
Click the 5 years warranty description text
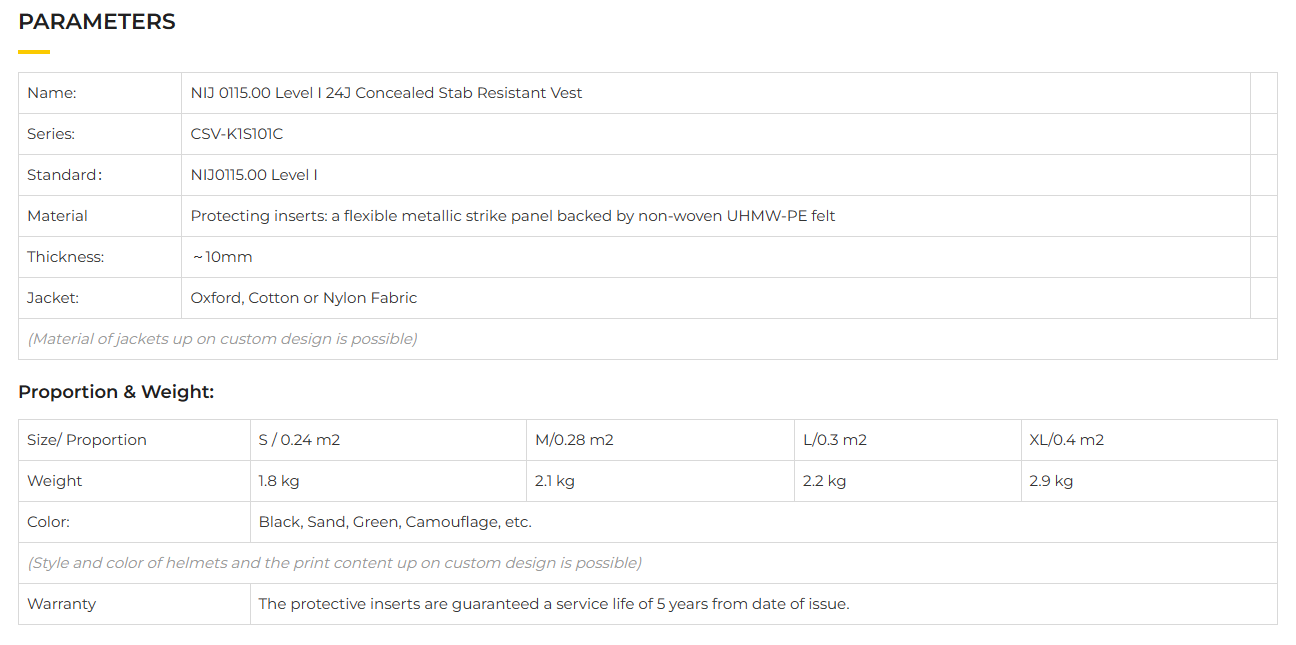pos(554,604)
